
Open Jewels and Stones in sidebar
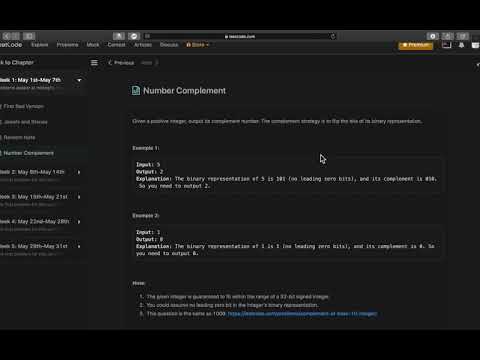pos(25,122)
